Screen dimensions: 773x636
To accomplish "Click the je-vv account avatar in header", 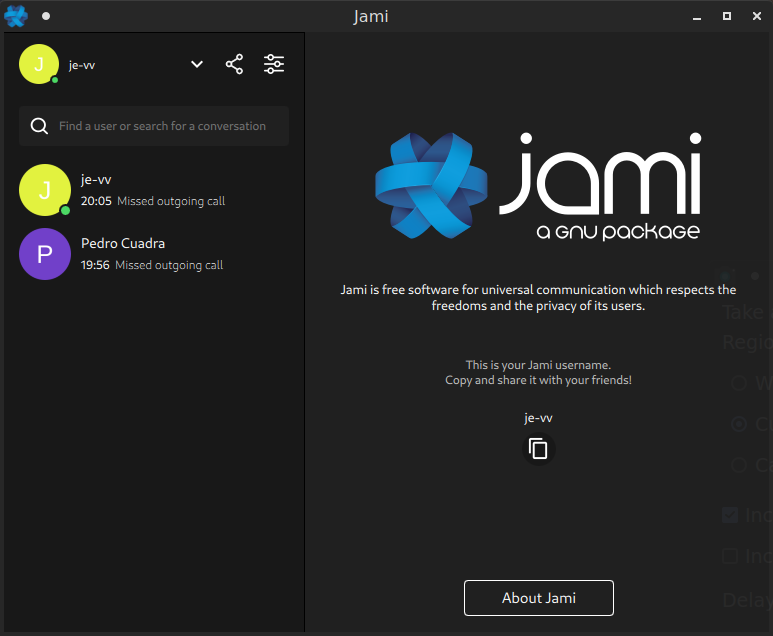I will point(39,64).
